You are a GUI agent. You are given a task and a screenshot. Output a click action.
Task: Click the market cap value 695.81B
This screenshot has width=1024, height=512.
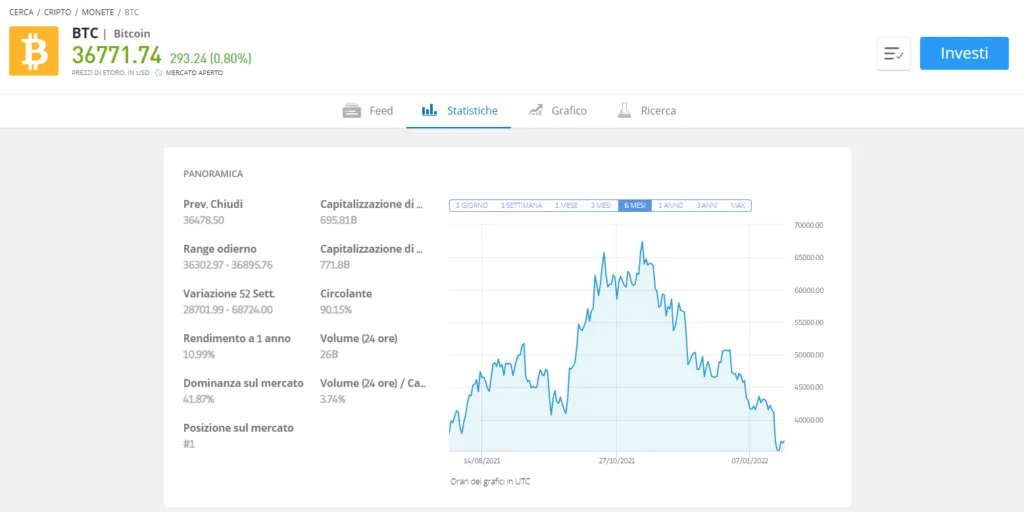click(338, 220)
